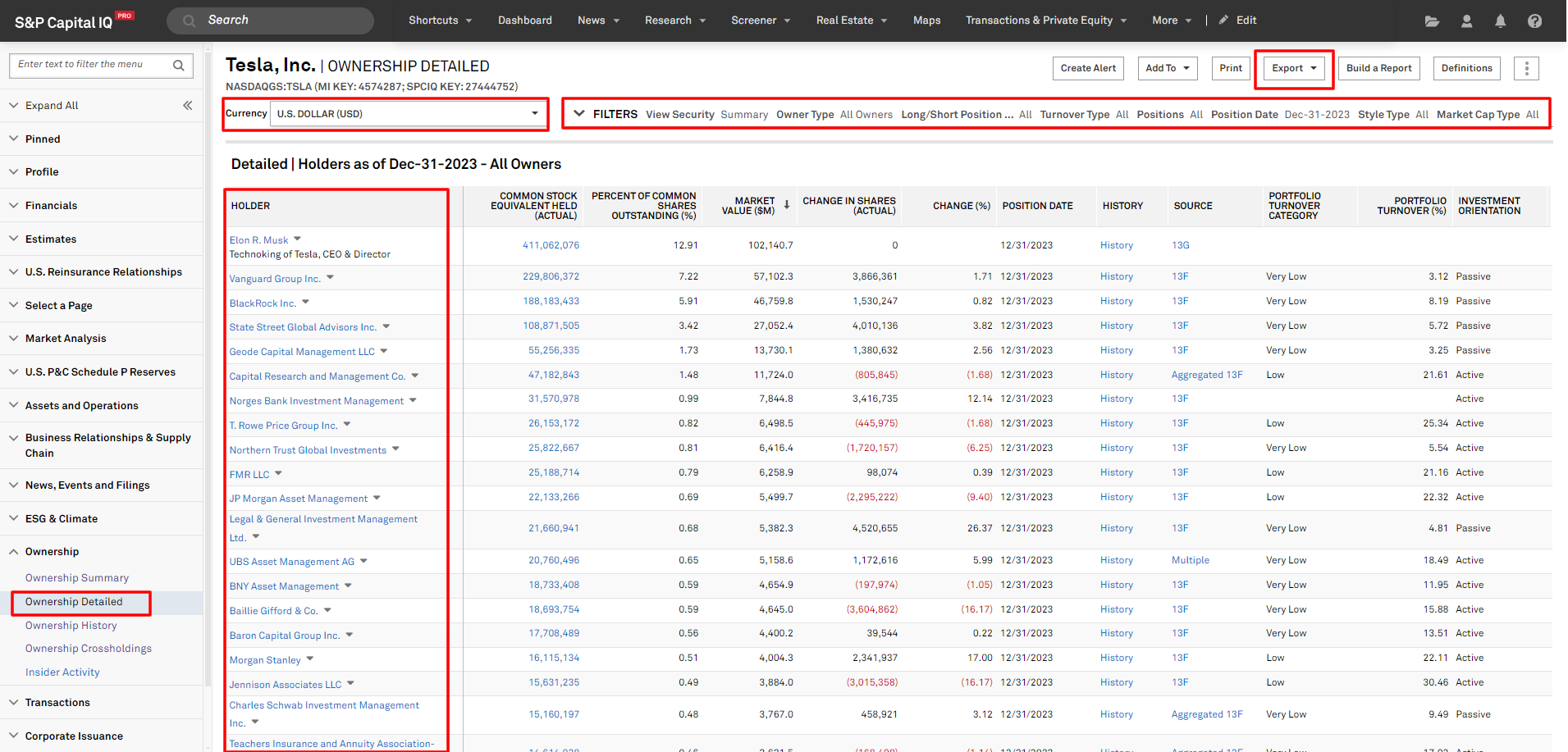The width and height of the screenshot is (1568, 752).
Task: Open dropdown arrow next to Baillie Gifford & Co.
Action: pyautogui.click(x=327, y=609)
